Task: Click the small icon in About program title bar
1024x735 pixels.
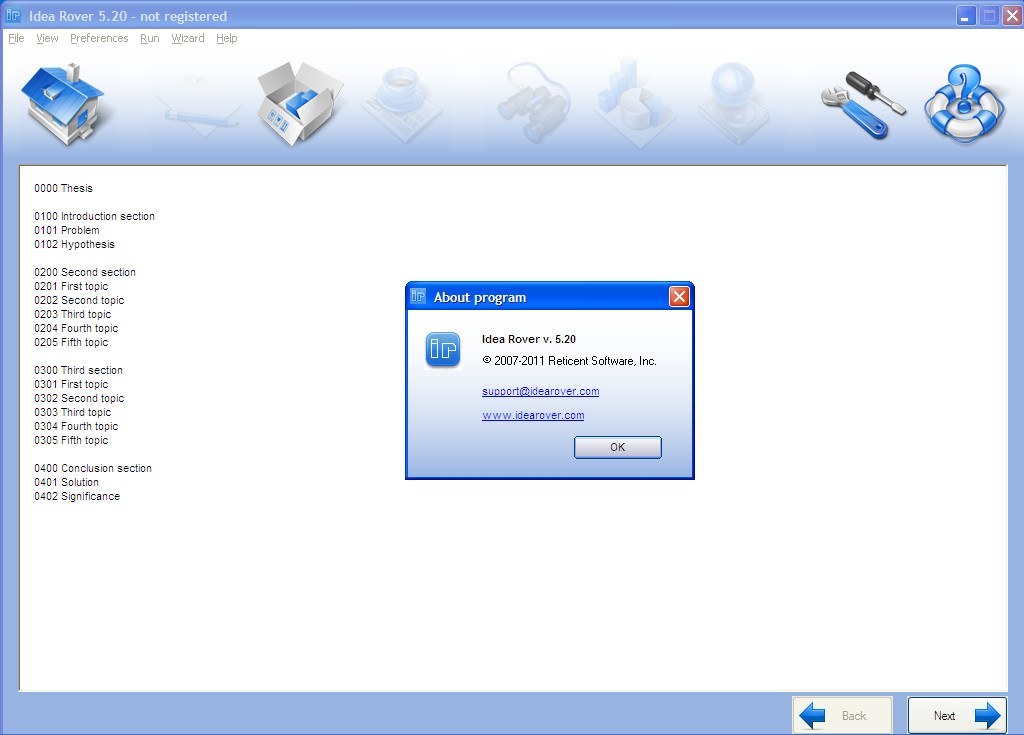Action: [x=418, y=297]
